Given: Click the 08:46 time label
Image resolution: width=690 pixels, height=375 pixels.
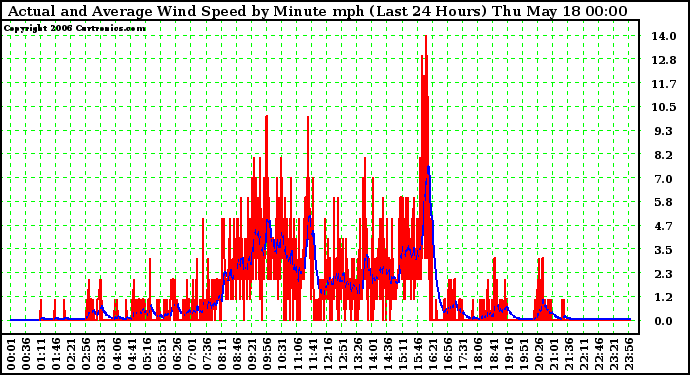Looking at the screenshot, I should [x=237, y=354].
